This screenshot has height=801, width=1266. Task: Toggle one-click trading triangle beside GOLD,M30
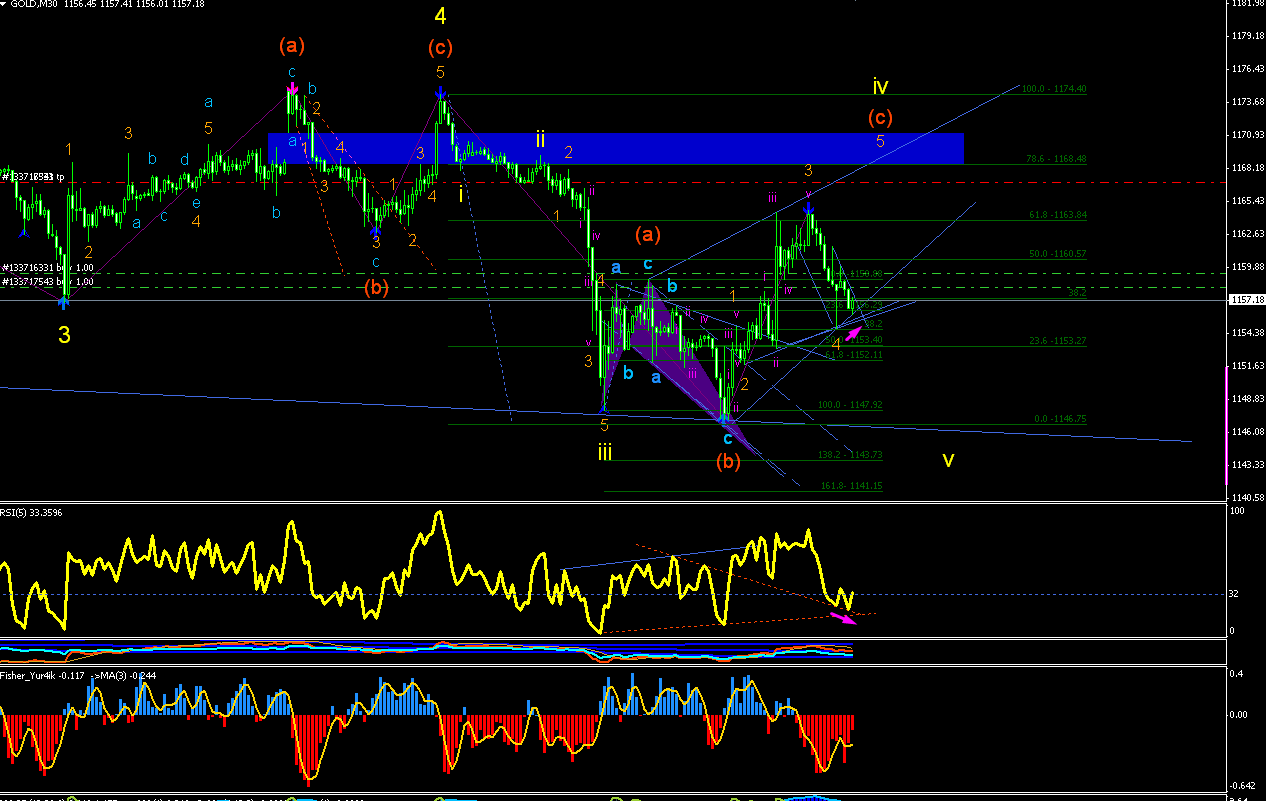4,5
